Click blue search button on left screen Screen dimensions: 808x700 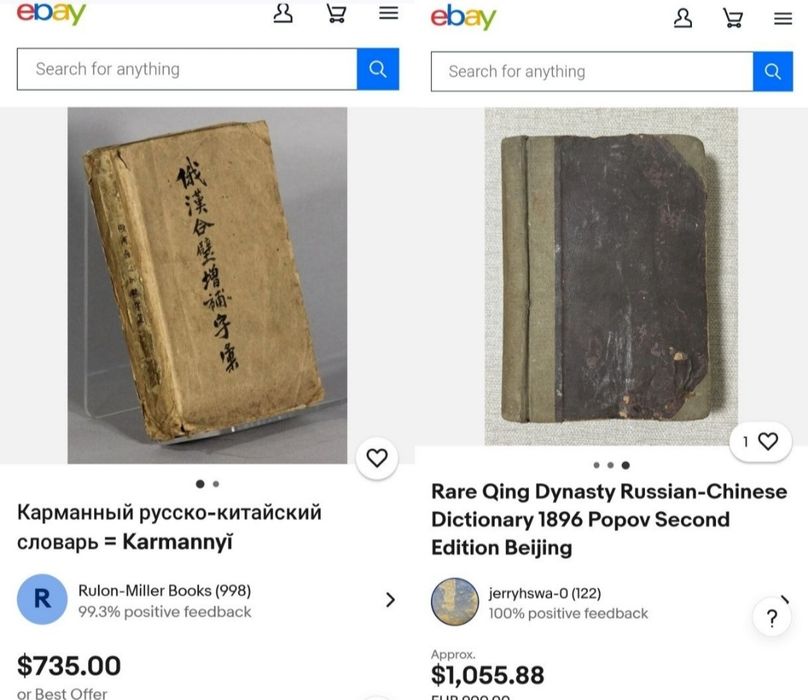tap(378, 69)
